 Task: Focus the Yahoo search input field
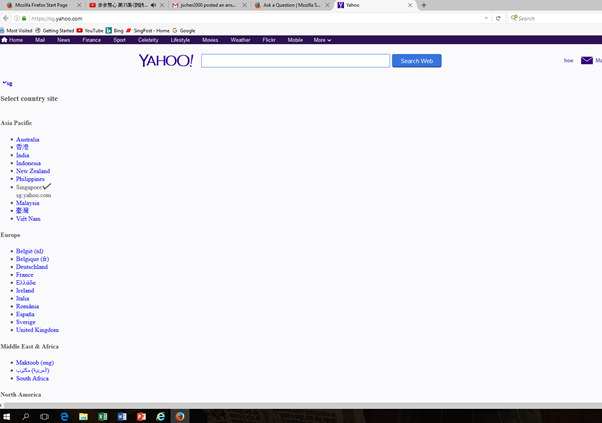(295, 61)
